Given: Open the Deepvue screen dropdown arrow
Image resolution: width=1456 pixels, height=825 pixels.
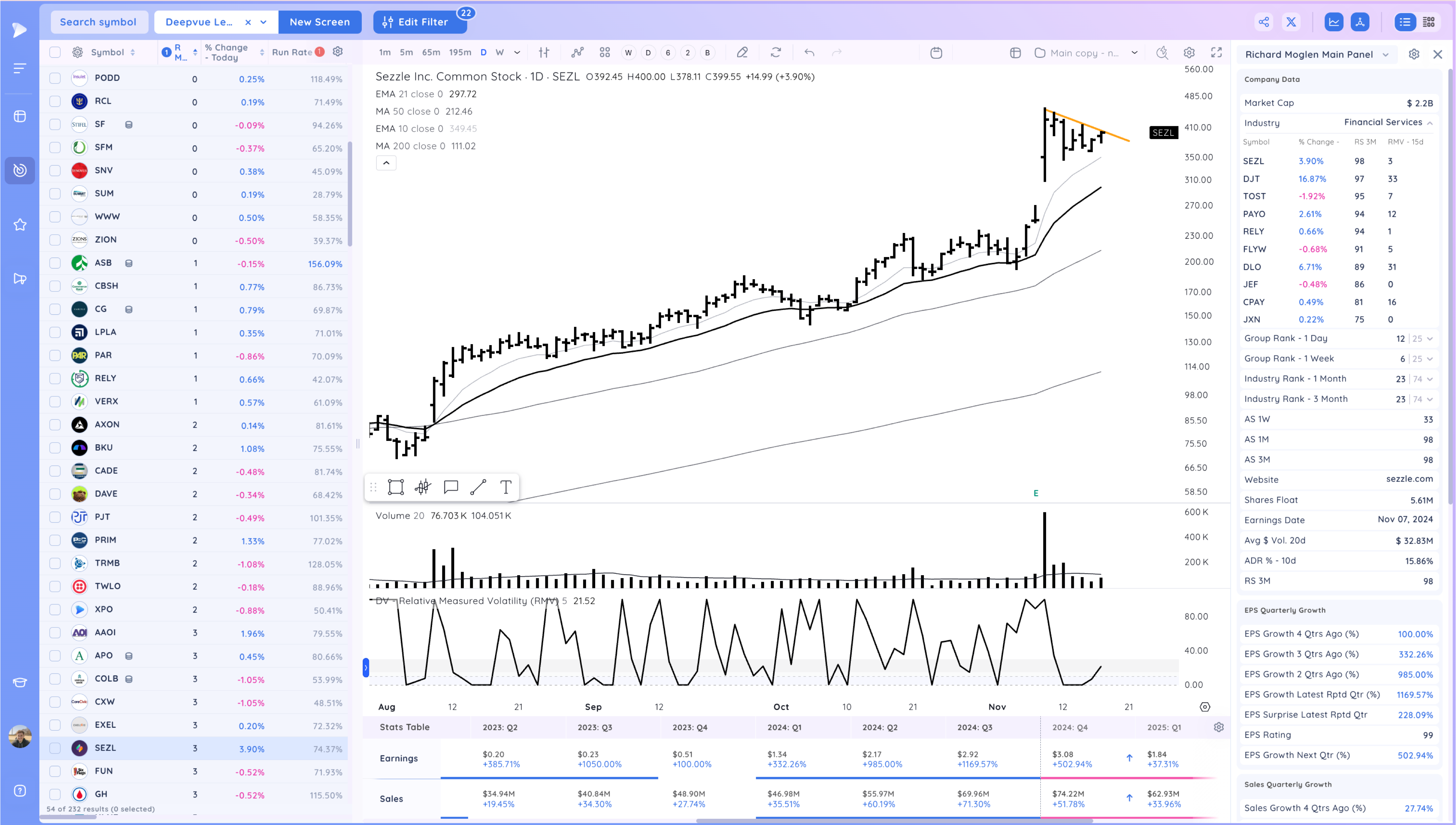Looking at the screenshot, I should click(263, 22).
